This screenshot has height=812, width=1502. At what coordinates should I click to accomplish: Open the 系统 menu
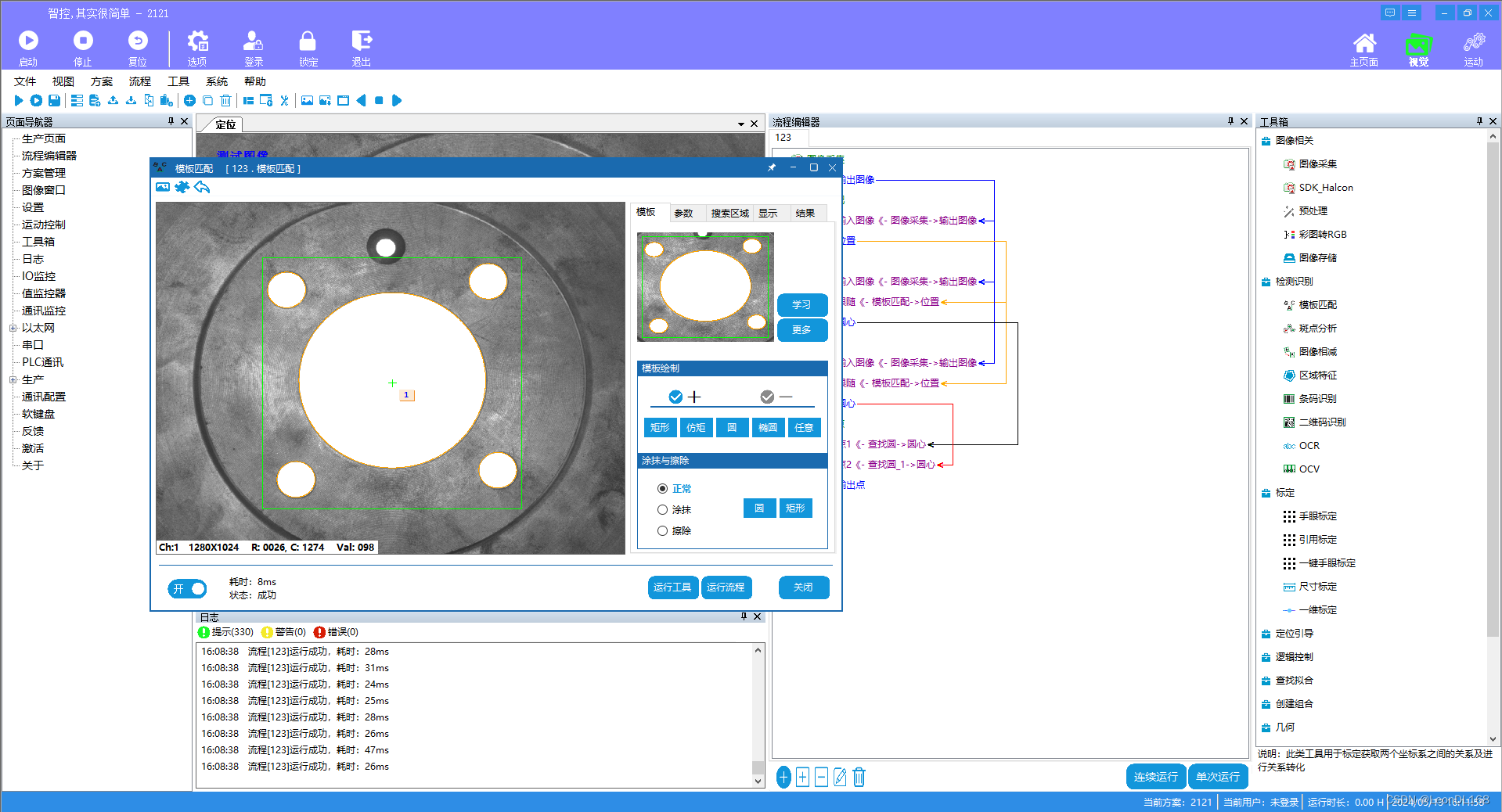(x=216, y=81)
